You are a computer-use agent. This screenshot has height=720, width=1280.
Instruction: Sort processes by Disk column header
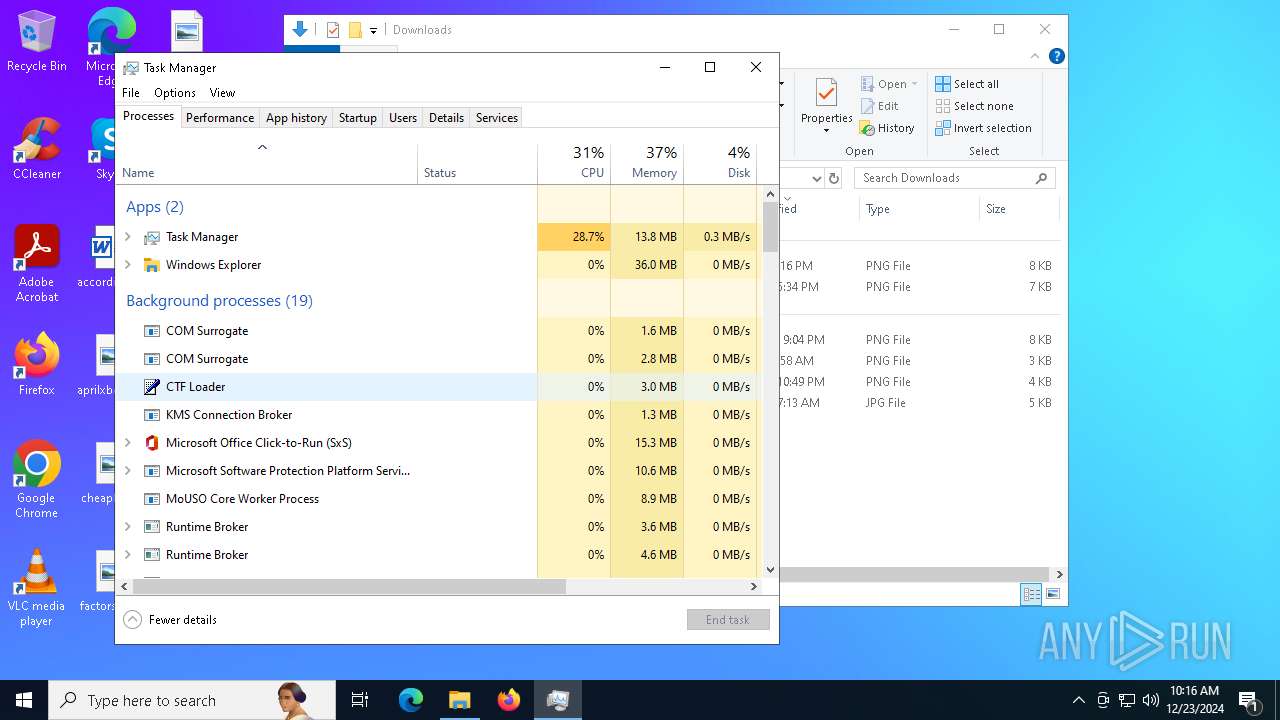720,163
